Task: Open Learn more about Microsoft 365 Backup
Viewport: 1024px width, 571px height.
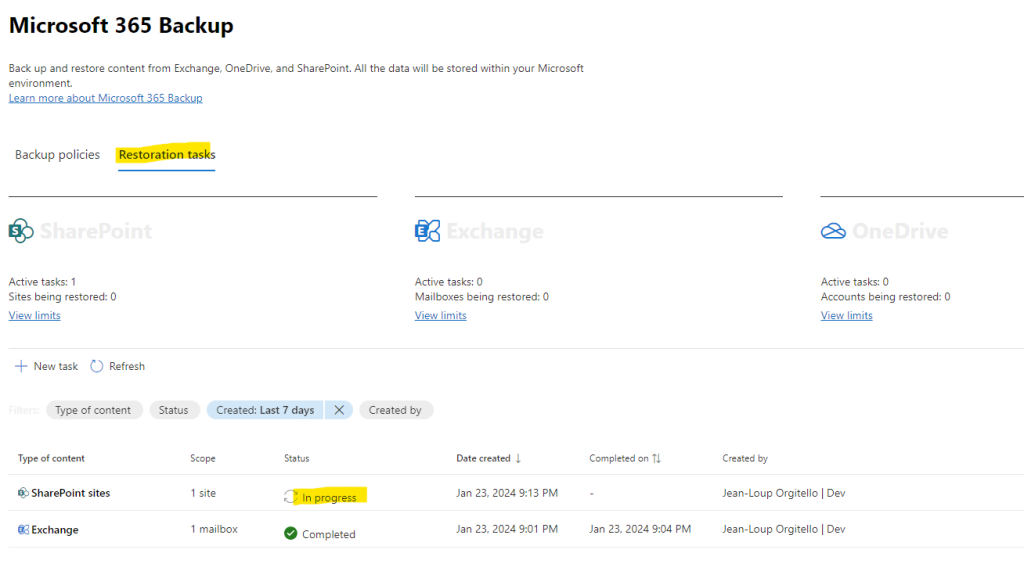Action: 105,98
